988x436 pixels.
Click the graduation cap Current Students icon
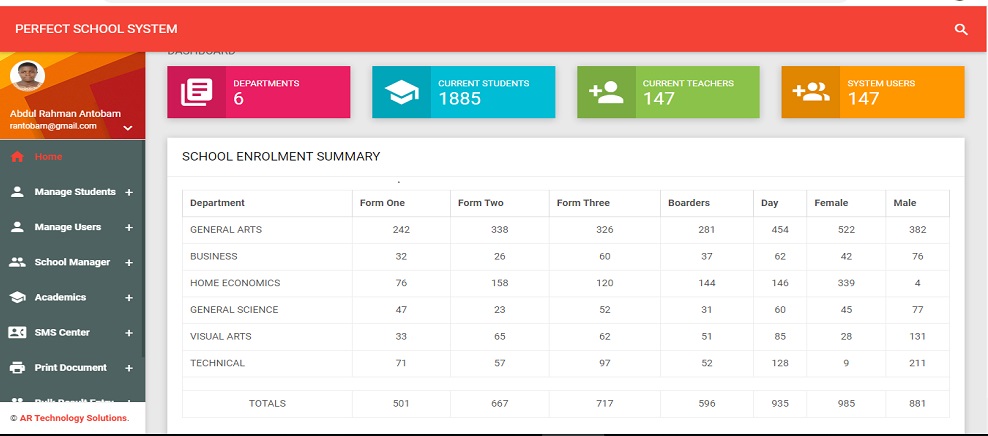402,92
